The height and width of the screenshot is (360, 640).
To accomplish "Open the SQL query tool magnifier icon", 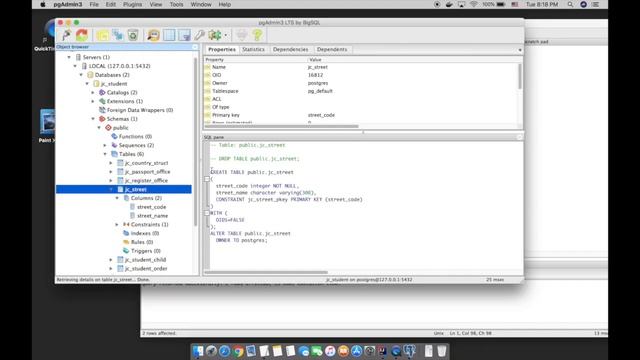I will coord(153,36).
